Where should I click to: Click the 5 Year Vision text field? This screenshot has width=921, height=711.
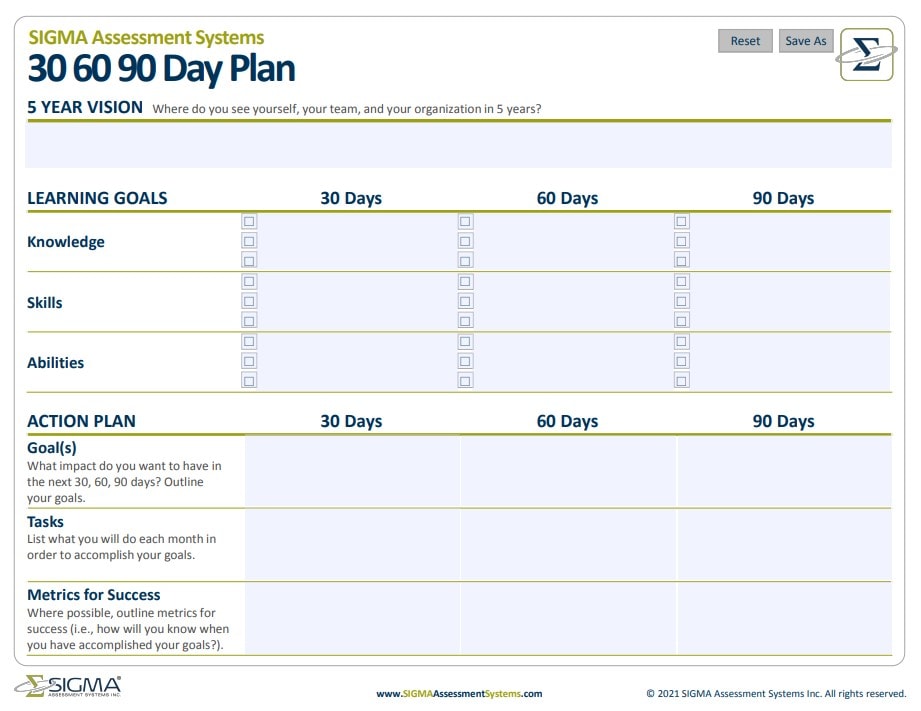tap(458, 145)
